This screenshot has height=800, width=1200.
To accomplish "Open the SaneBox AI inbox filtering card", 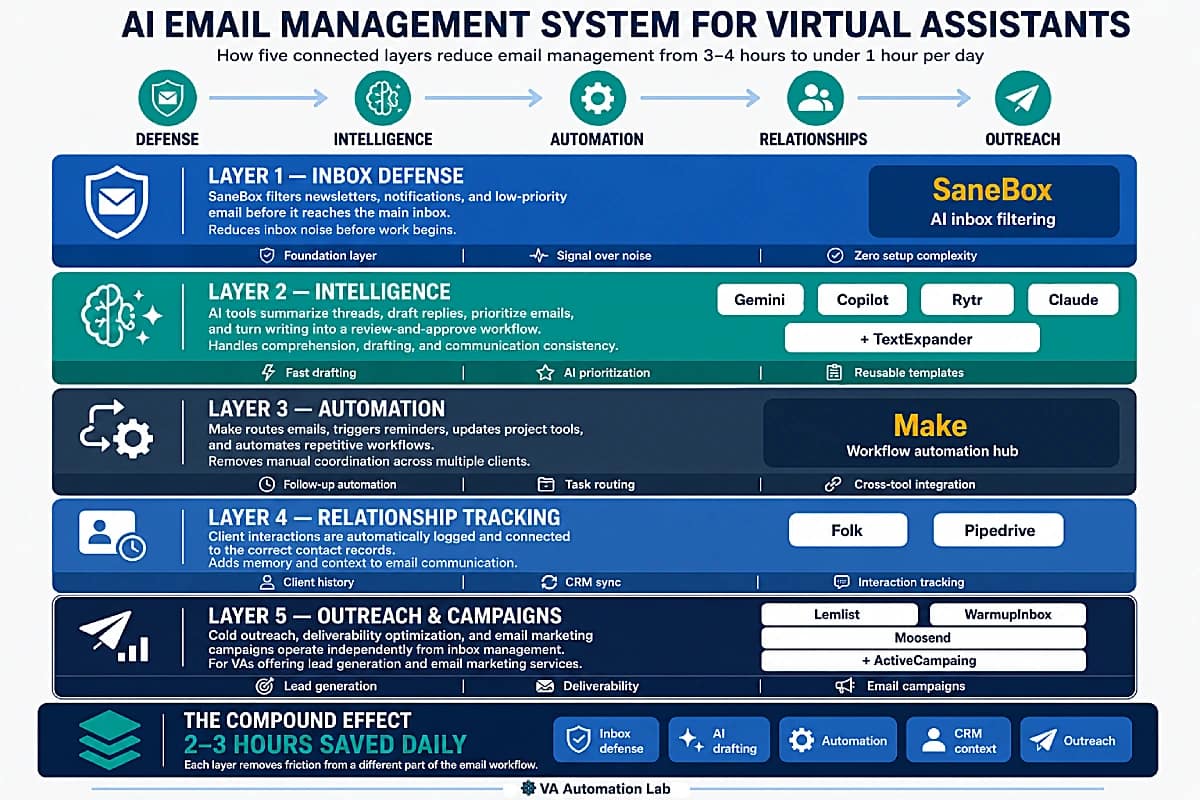I will [993, 201].
